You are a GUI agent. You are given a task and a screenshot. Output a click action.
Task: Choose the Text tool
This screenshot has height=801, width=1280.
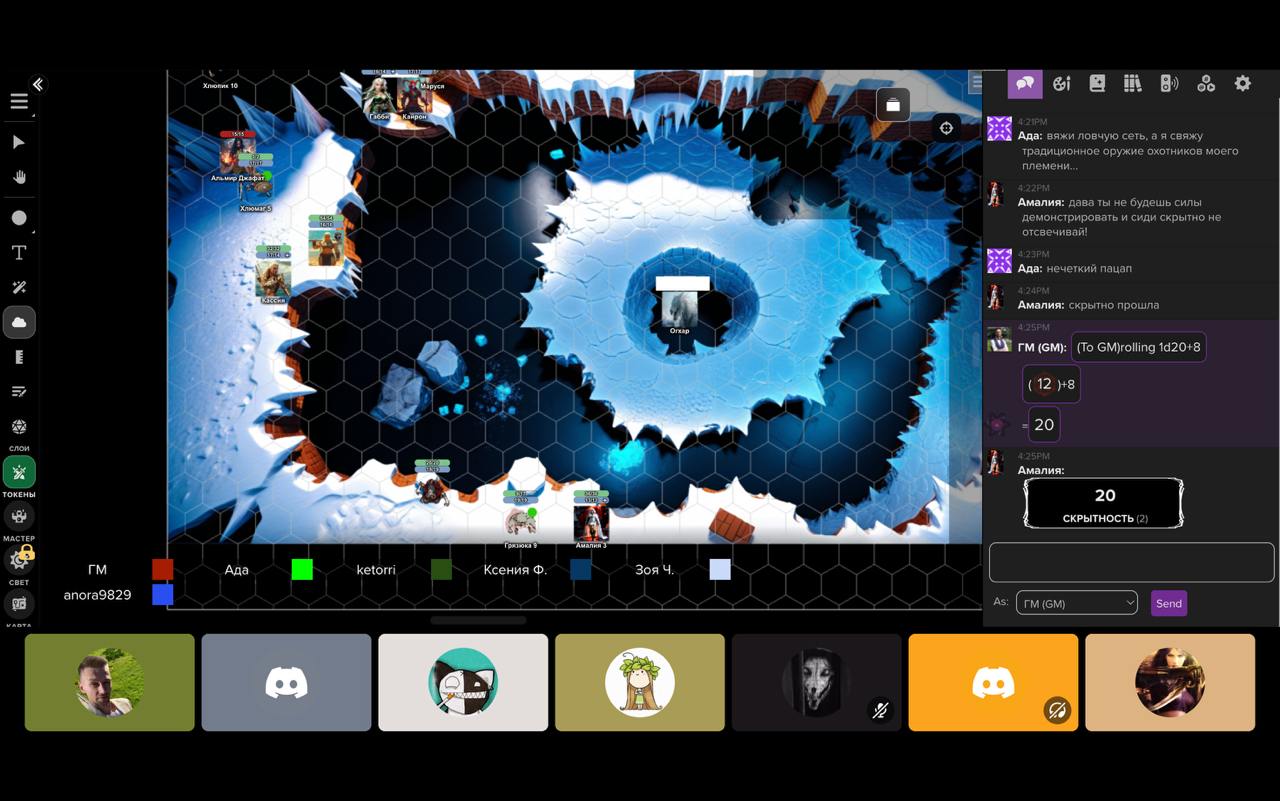point(19,253)
